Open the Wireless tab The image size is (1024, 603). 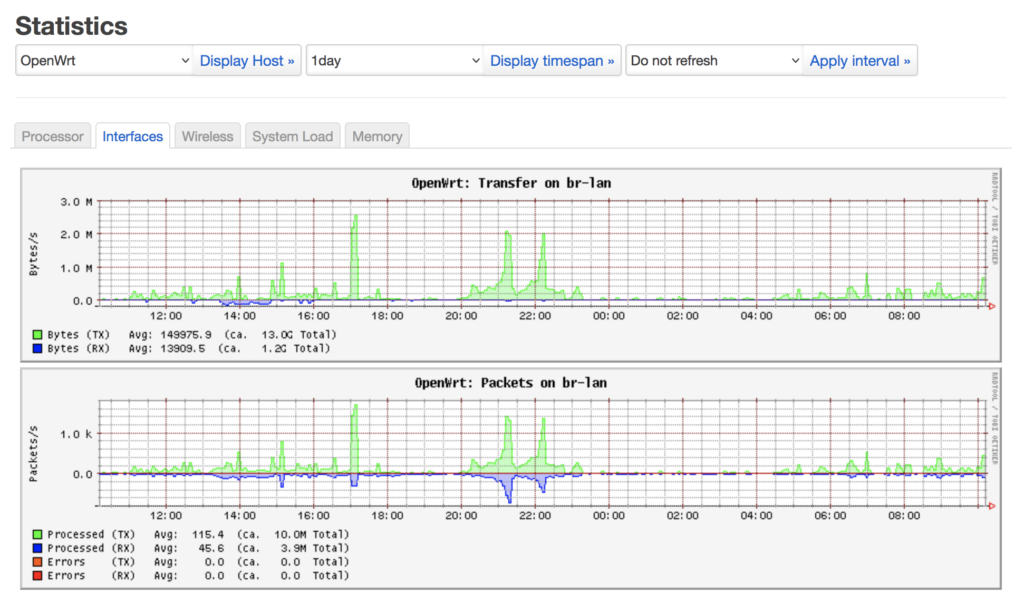[x=207, y=136]
